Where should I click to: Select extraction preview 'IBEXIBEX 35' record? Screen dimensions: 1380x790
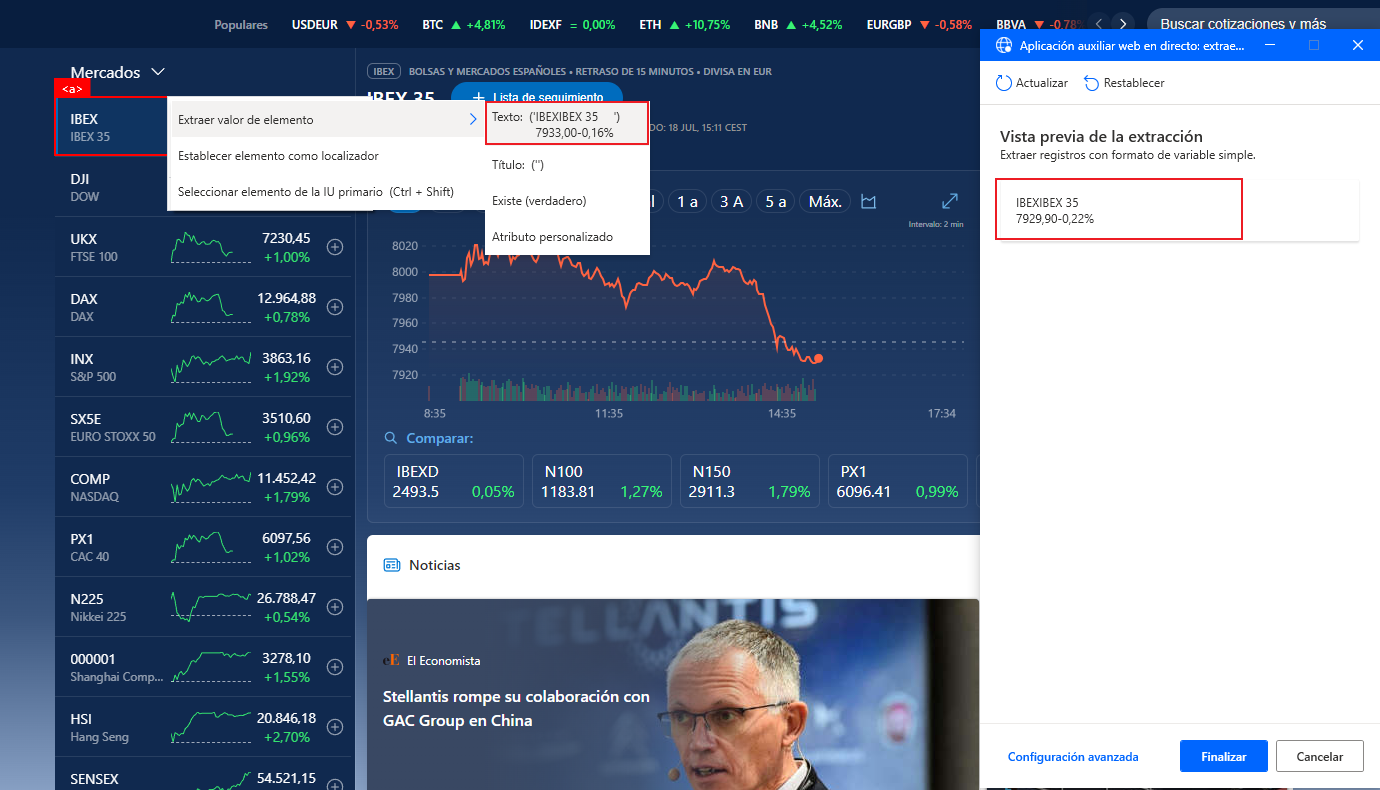click(1177, 210)
